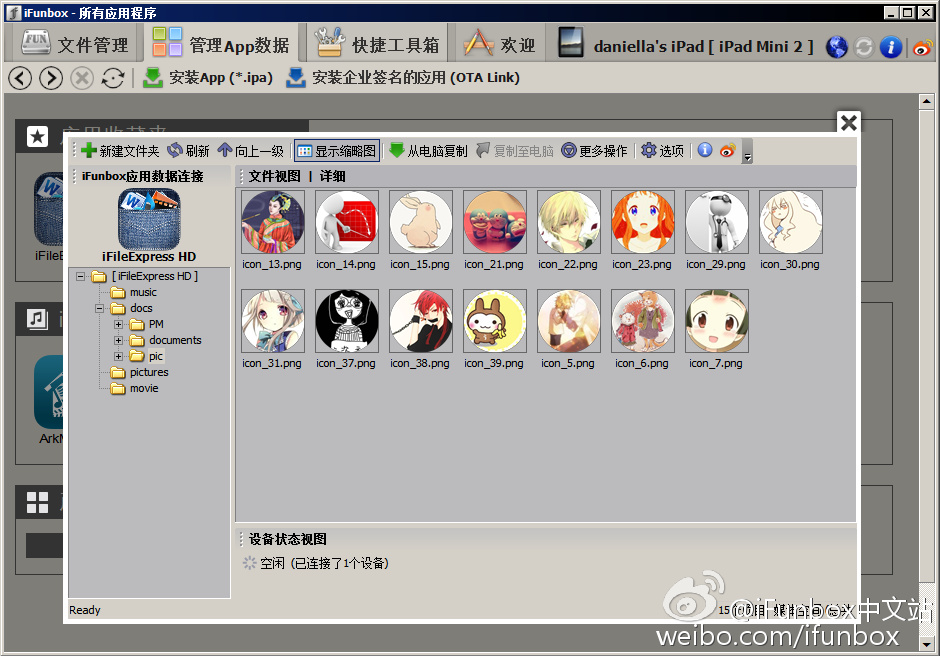This screenshot has width=940, height=656.
Task: Open the 文件管理 tab
Action: point(74,43)
